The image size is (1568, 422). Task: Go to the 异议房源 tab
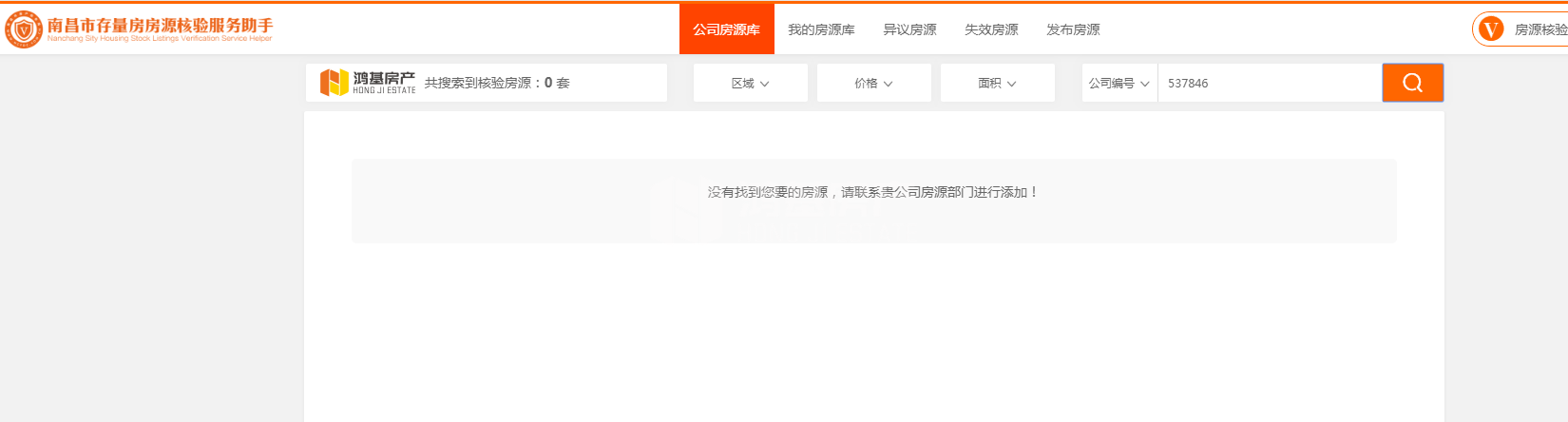click(909, 29)
